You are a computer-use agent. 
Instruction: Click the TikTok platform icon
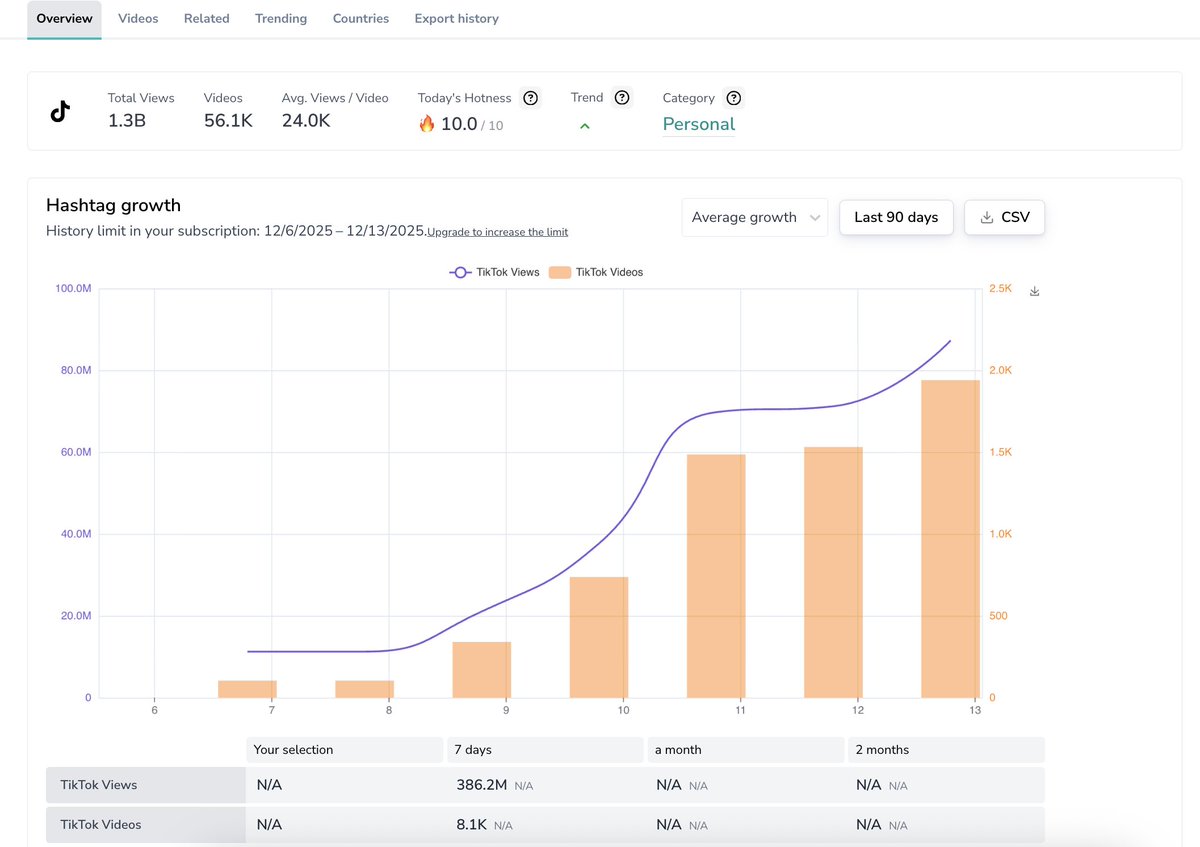(x=60, y=111)
